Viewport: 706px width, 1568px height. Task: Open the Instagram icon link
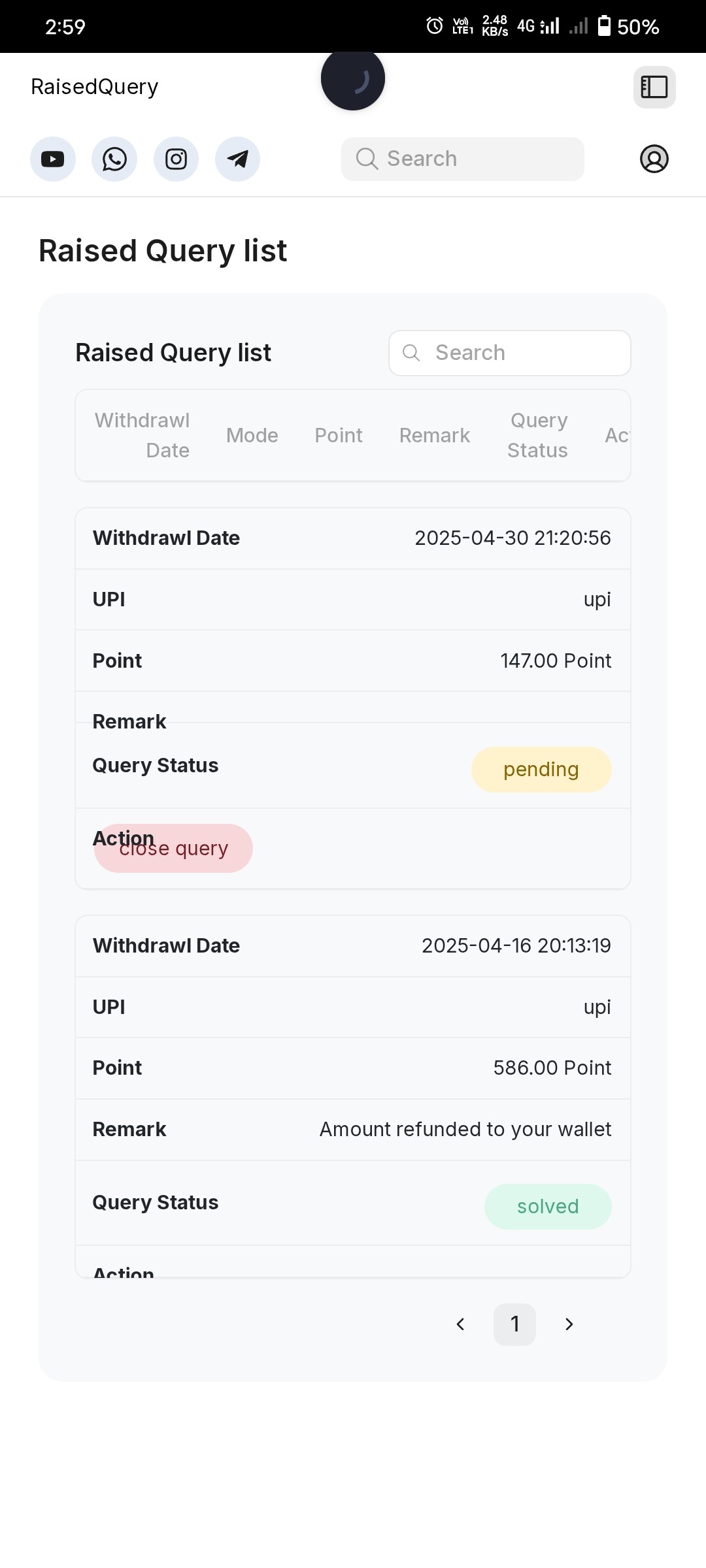click(x=176, y=159)
